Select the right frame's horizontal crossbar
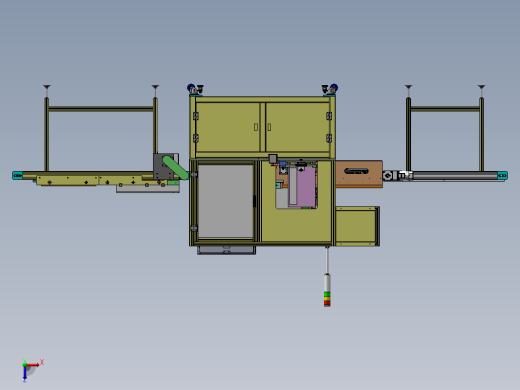 (445, 109)
